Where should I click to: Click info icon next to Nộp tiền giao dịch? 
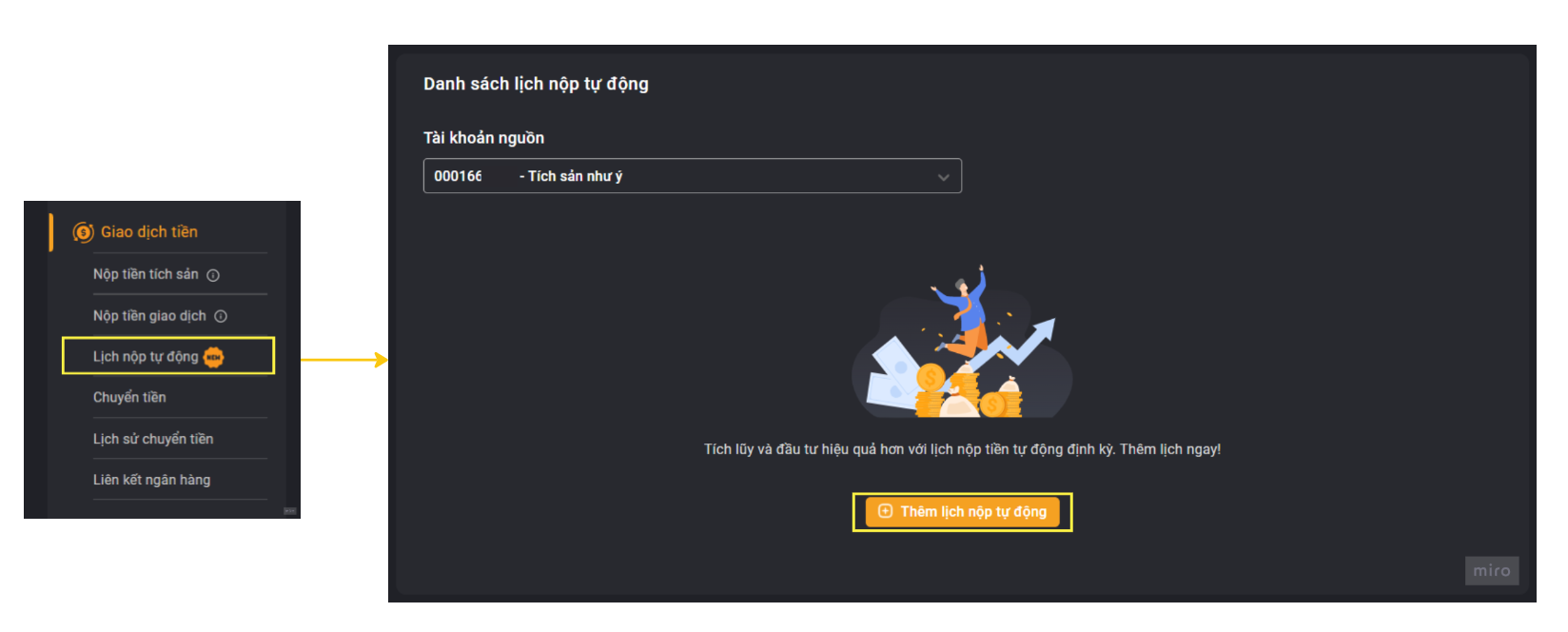coord(221,316)
